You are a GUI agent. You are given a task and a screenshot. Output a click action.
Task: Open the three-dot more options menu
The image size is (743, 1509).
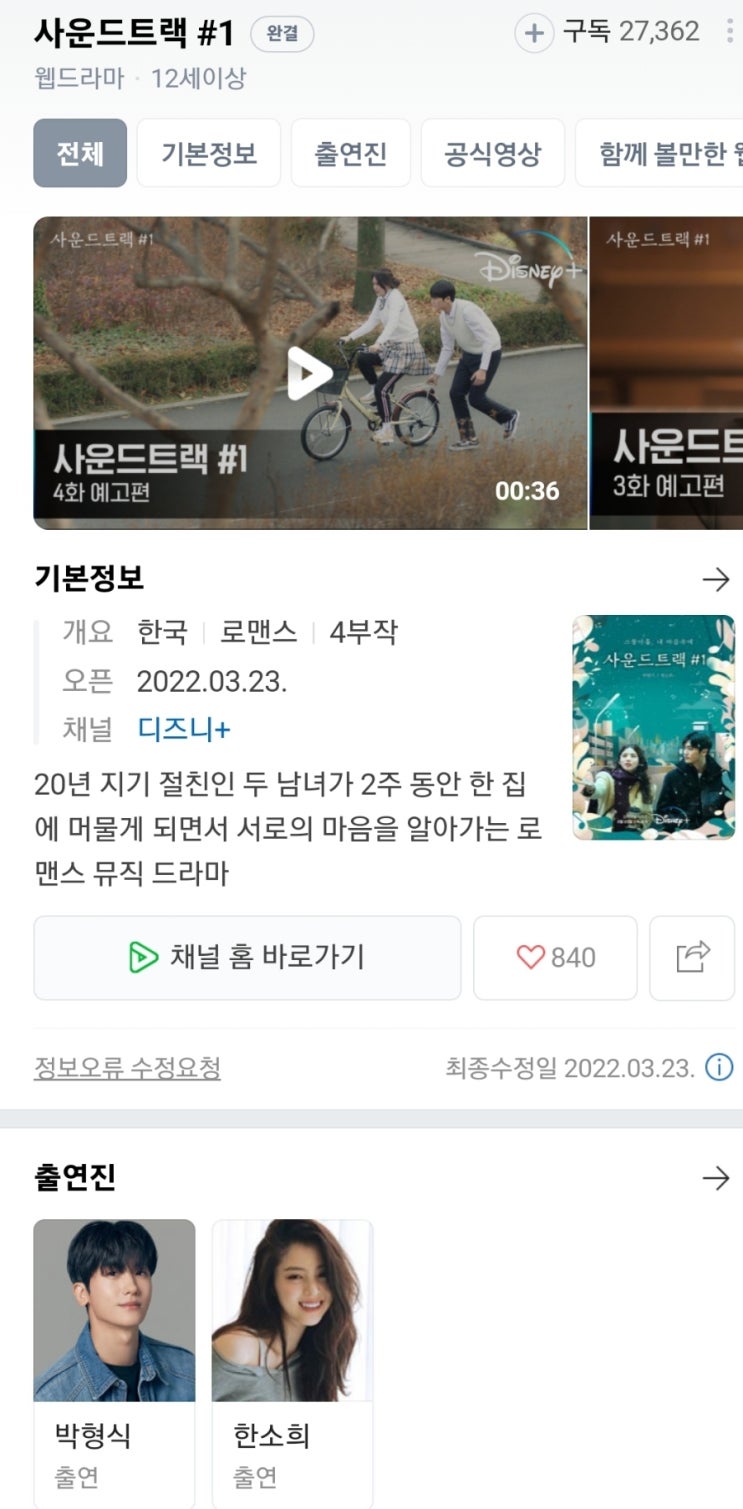pyautogui.click(x=731, y=32)
